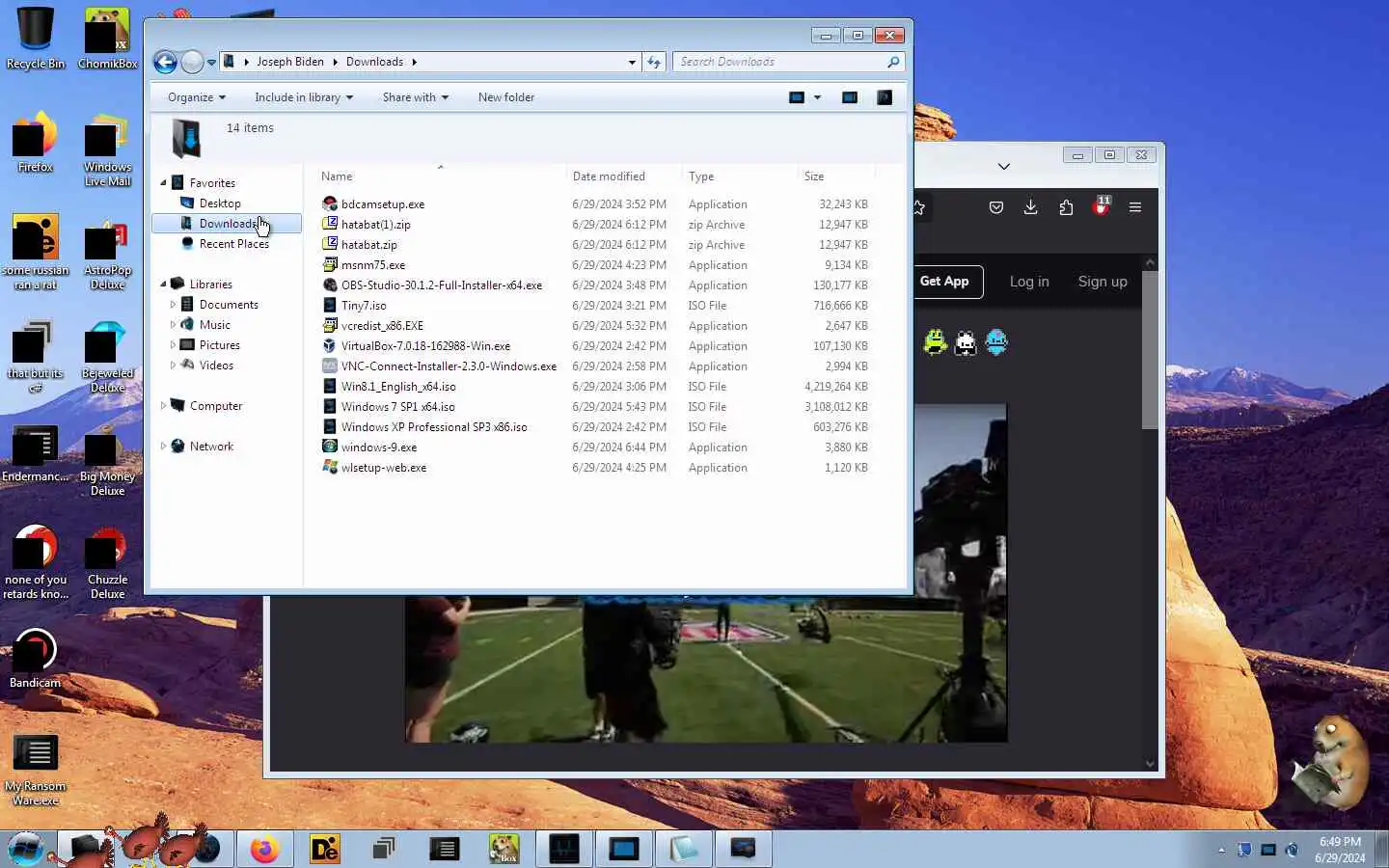1389x868 pixels.
Task: Open the Organize dropdown menu
Action: [x=196, y=97]
